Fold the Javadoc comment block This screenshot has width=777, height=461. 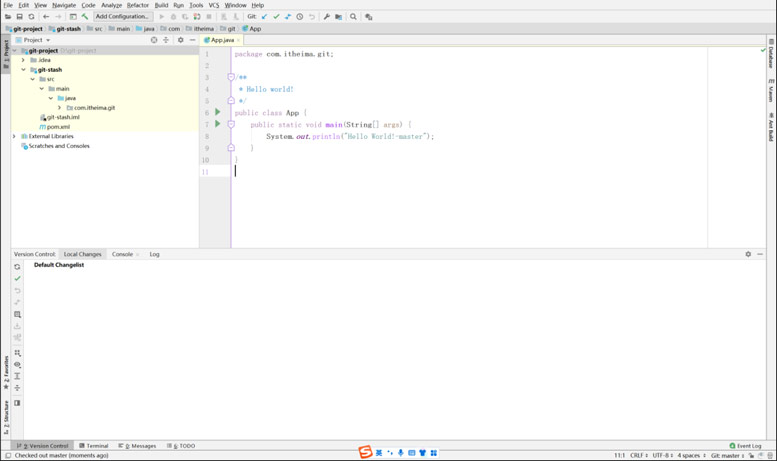click(x=231, y=77)
